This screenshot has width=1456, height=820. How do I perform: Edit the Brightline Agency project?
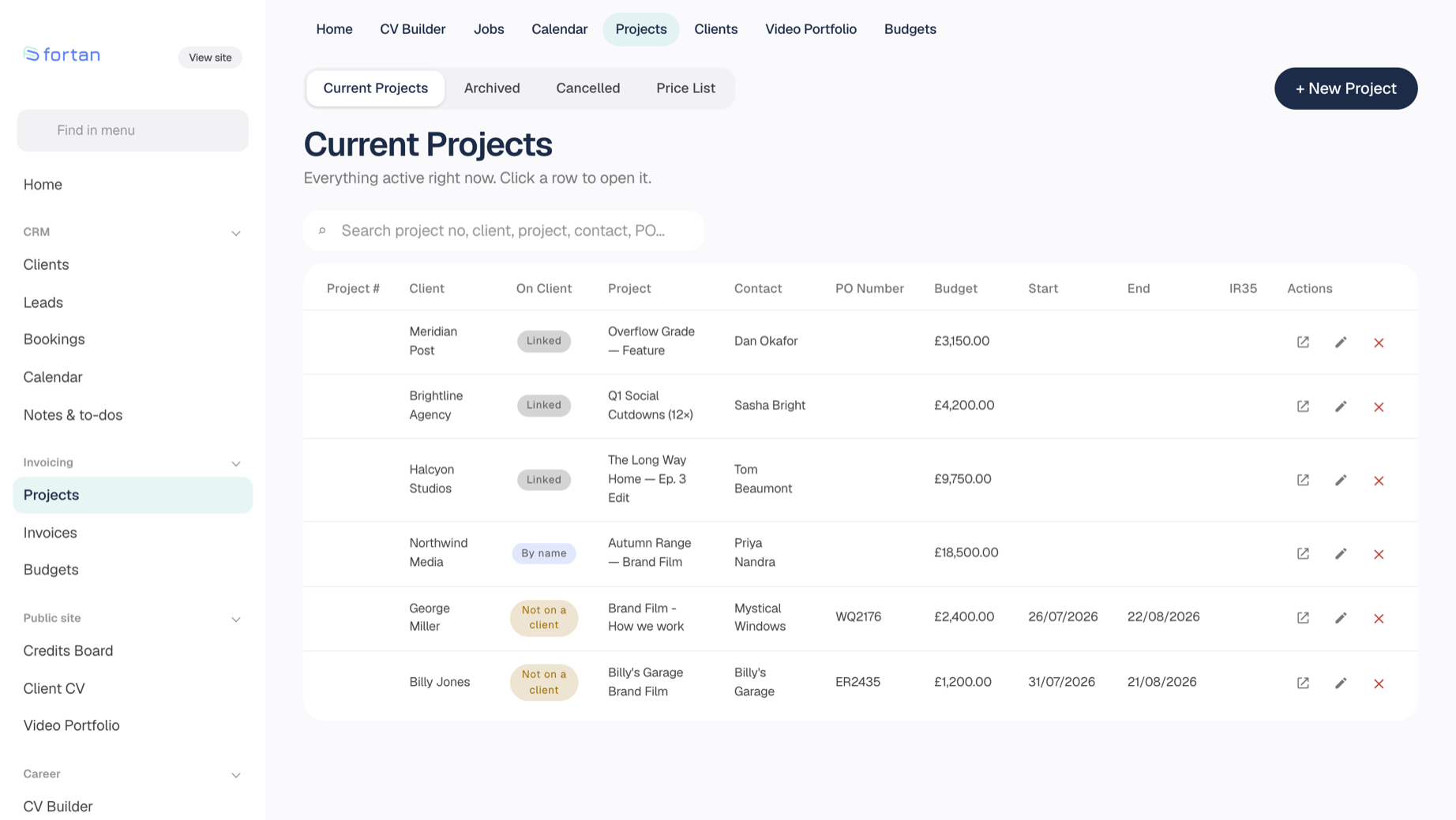pos(1341,406)
